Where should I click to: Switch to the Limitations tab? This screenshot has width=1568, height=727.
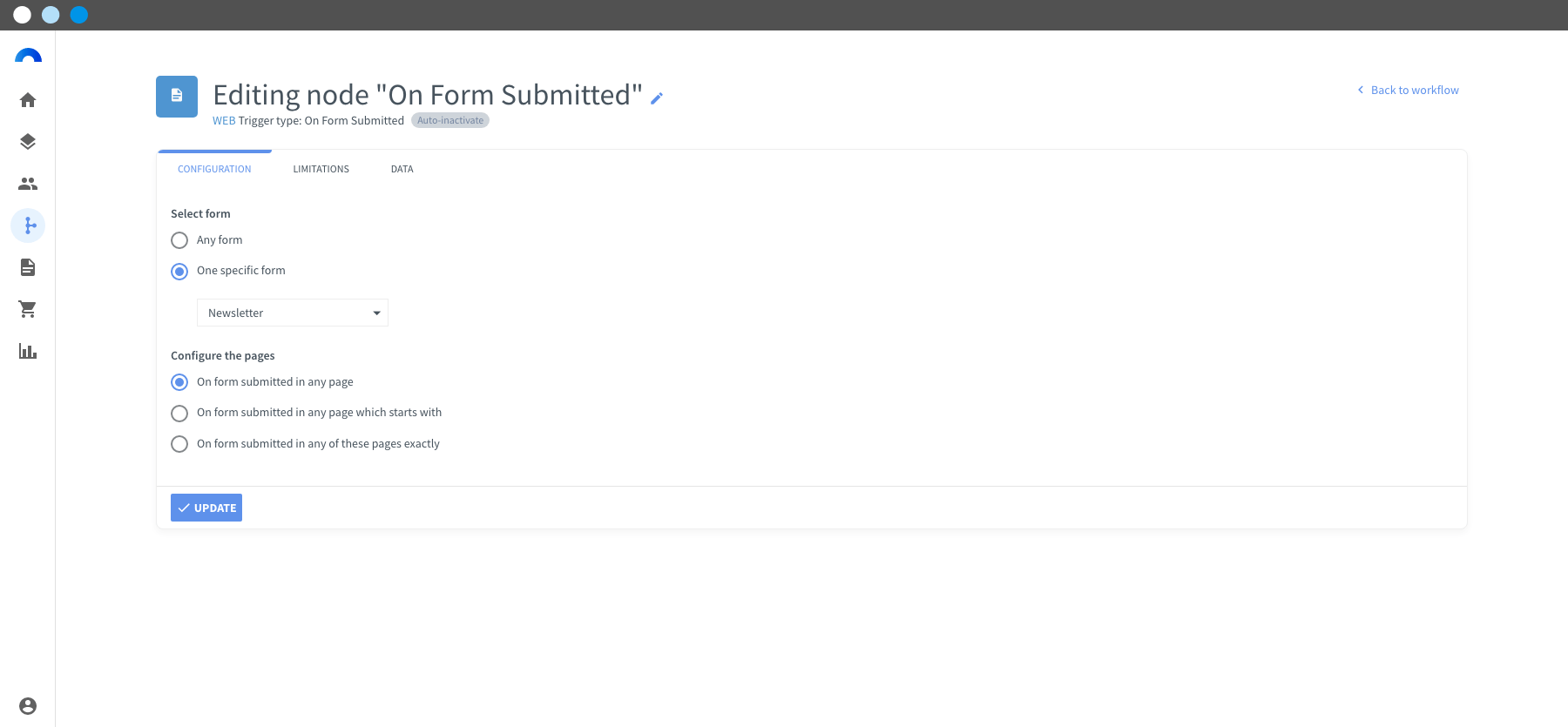pos(321,169)
